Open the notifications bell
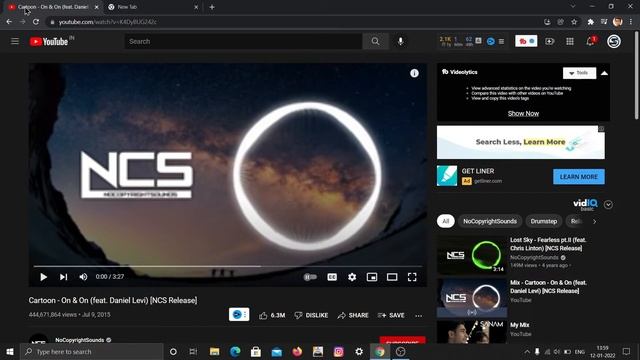Viewport: 640px width, 360px height. point(590,41)
